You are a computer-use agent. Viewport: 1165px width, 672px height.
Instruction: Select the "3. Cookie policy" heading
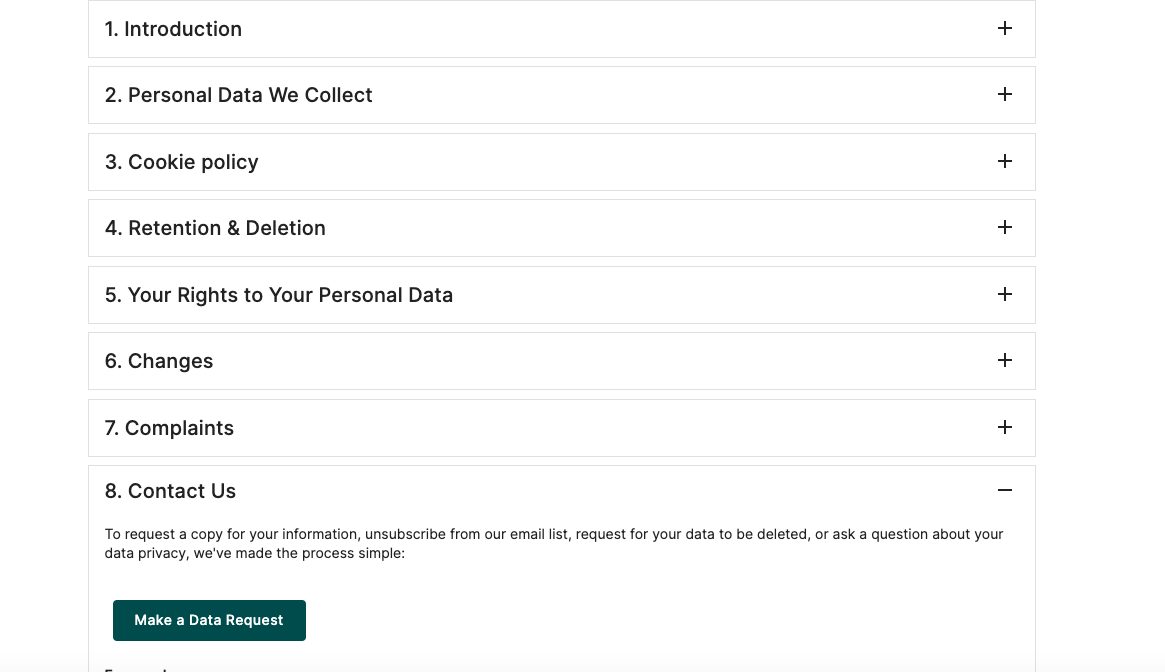181,162
